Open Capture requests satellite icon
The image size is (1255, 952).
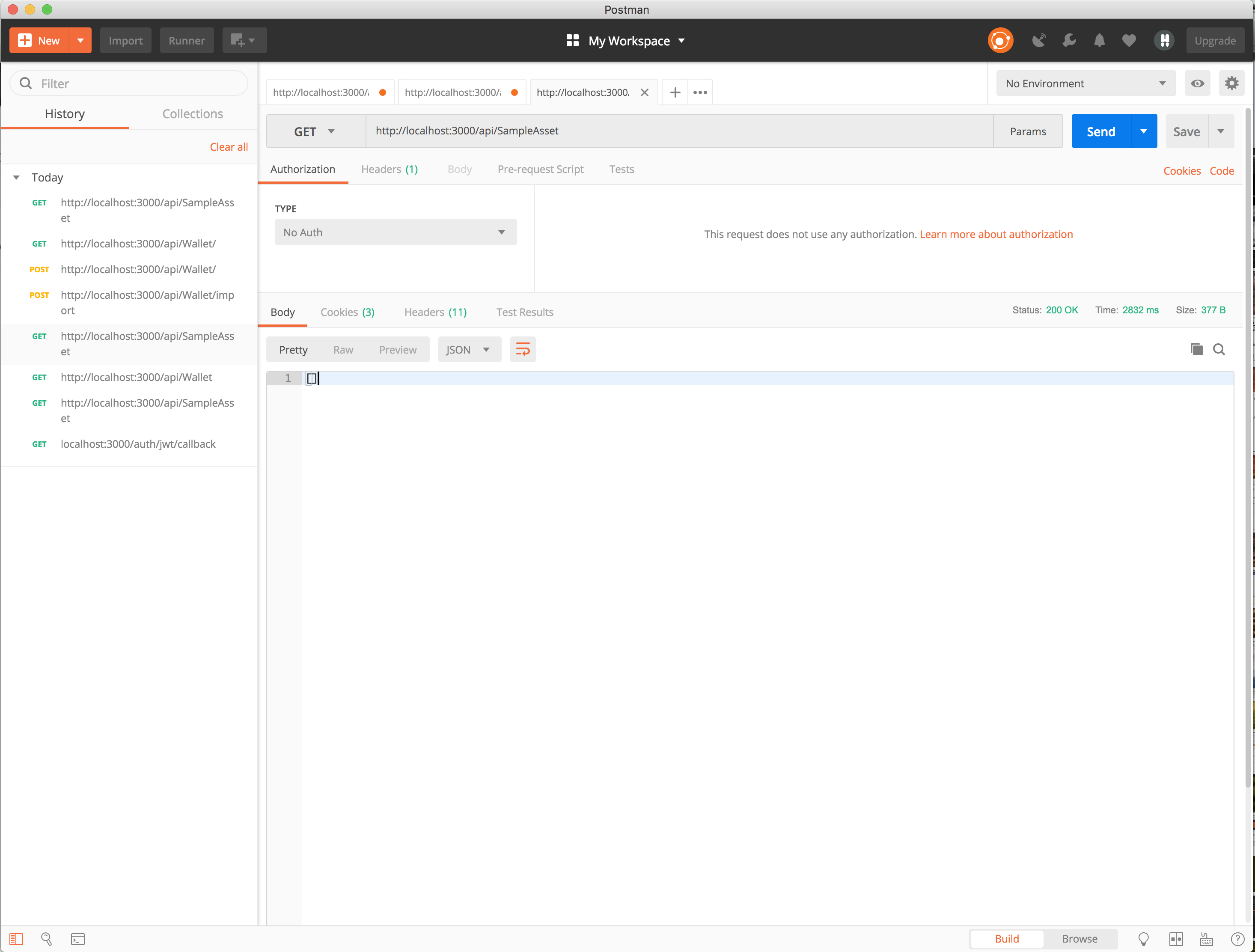tap(1039, 40)
